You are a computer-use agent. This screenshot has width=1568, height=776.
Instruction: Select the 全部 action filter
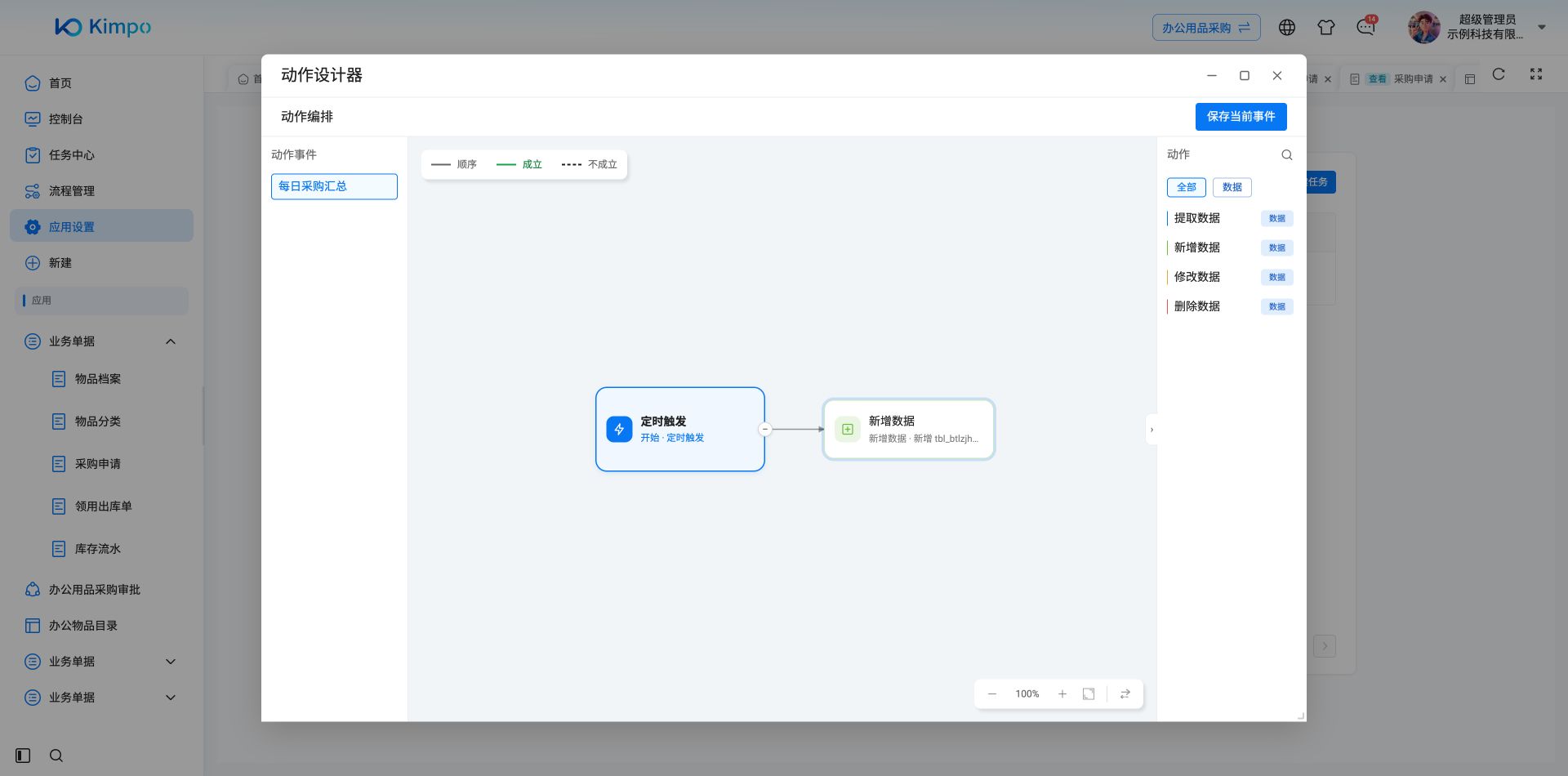(1186, 187)
